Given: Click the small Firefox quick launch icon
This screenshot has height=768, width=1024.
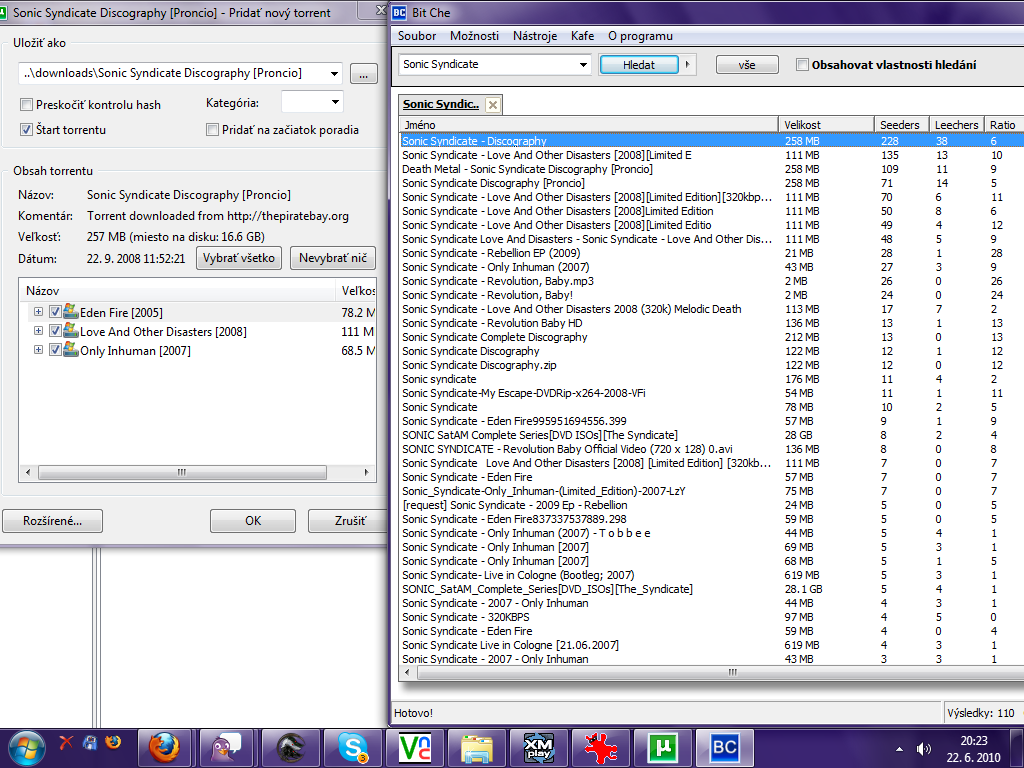Looking at the screenshot, I should [114, 743].
